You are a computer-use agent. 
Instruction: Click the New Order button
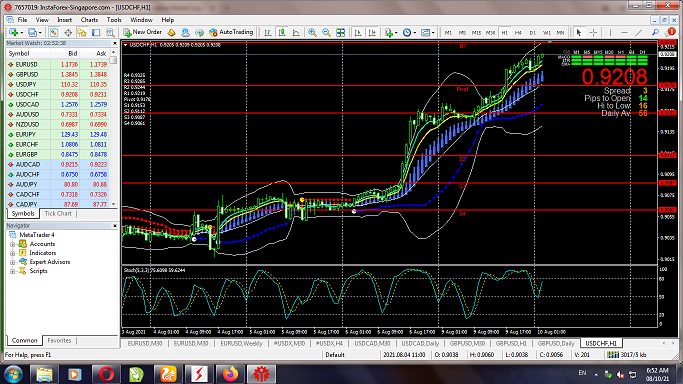(142, 32)
